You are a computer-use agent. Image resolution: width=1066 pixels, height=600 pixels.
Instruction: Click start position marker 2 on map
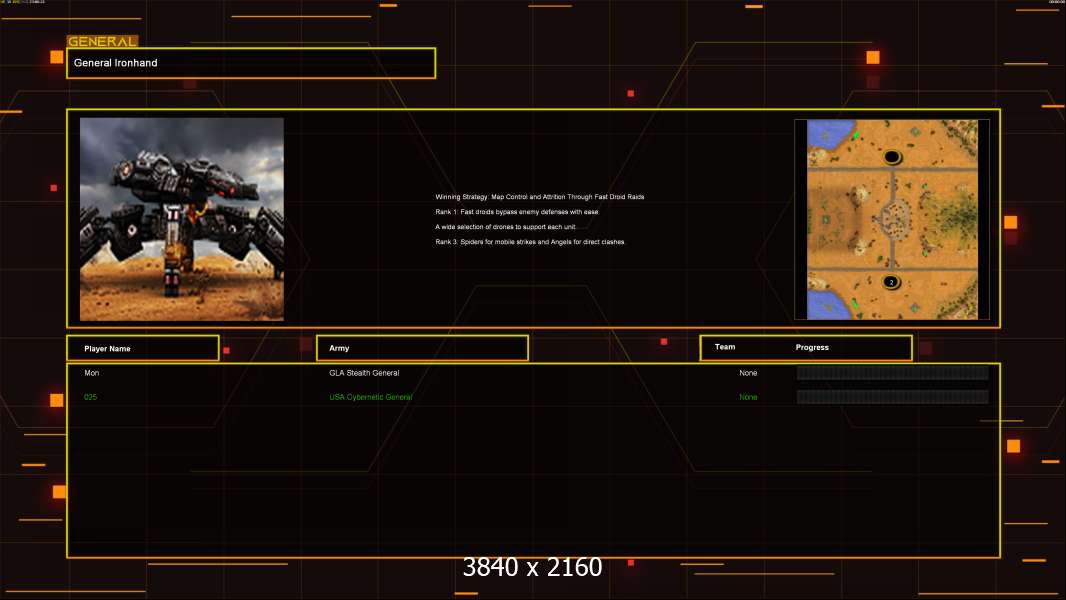click(891, 282)
